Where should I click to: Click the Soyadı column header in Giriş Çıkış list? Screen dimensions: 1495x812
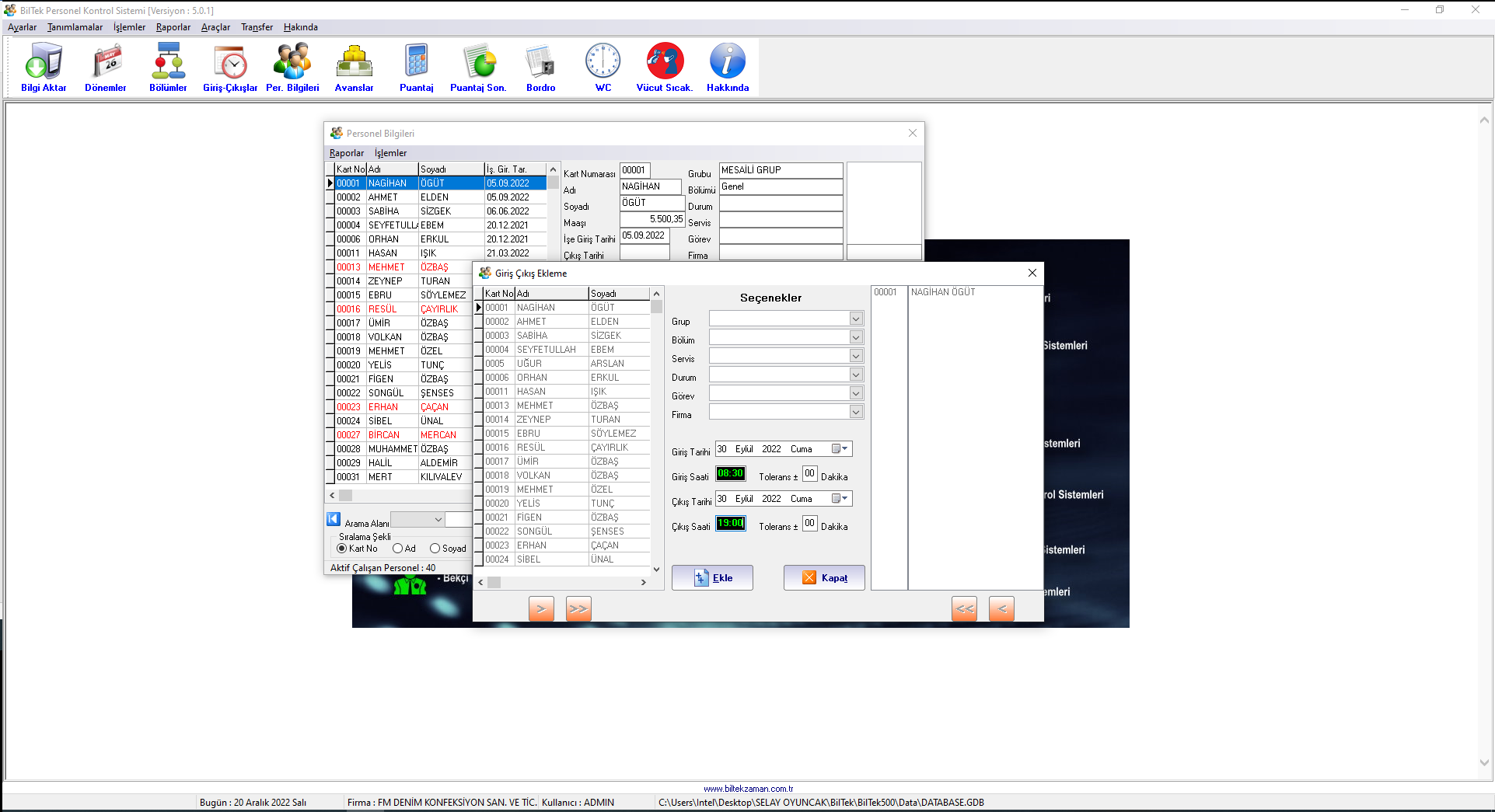point(619,294)
